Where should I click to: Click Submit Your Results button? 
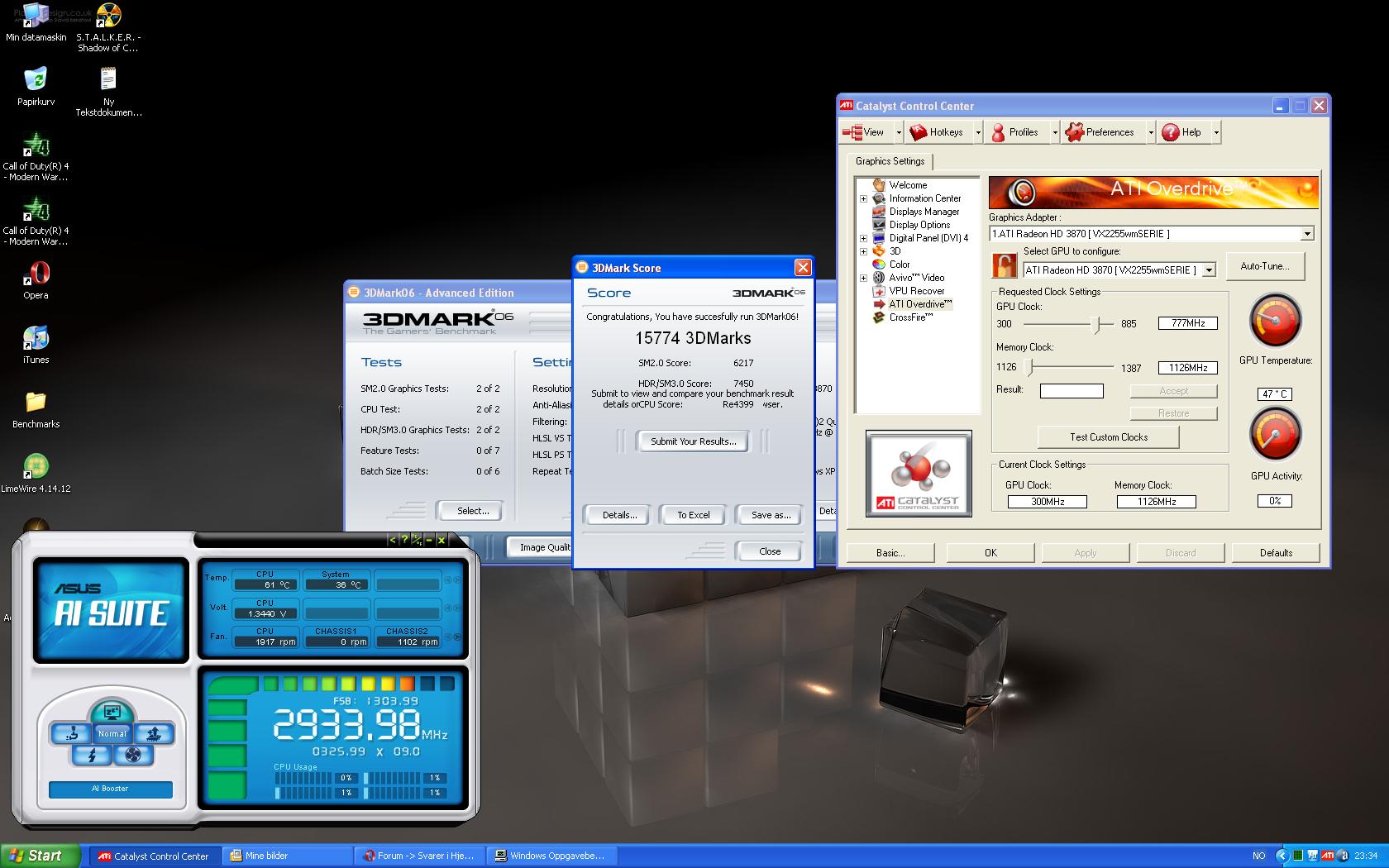[693, 441]
